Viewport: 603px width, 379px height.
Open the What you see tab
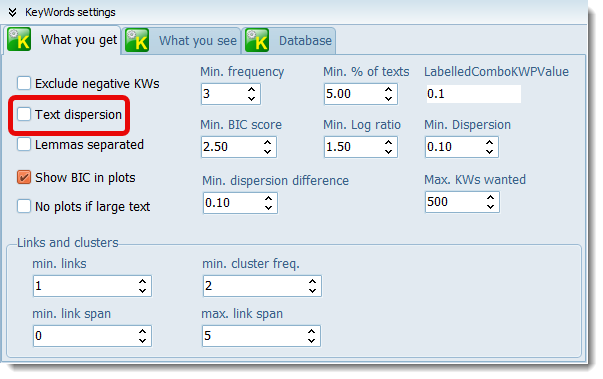click(181, 41)
